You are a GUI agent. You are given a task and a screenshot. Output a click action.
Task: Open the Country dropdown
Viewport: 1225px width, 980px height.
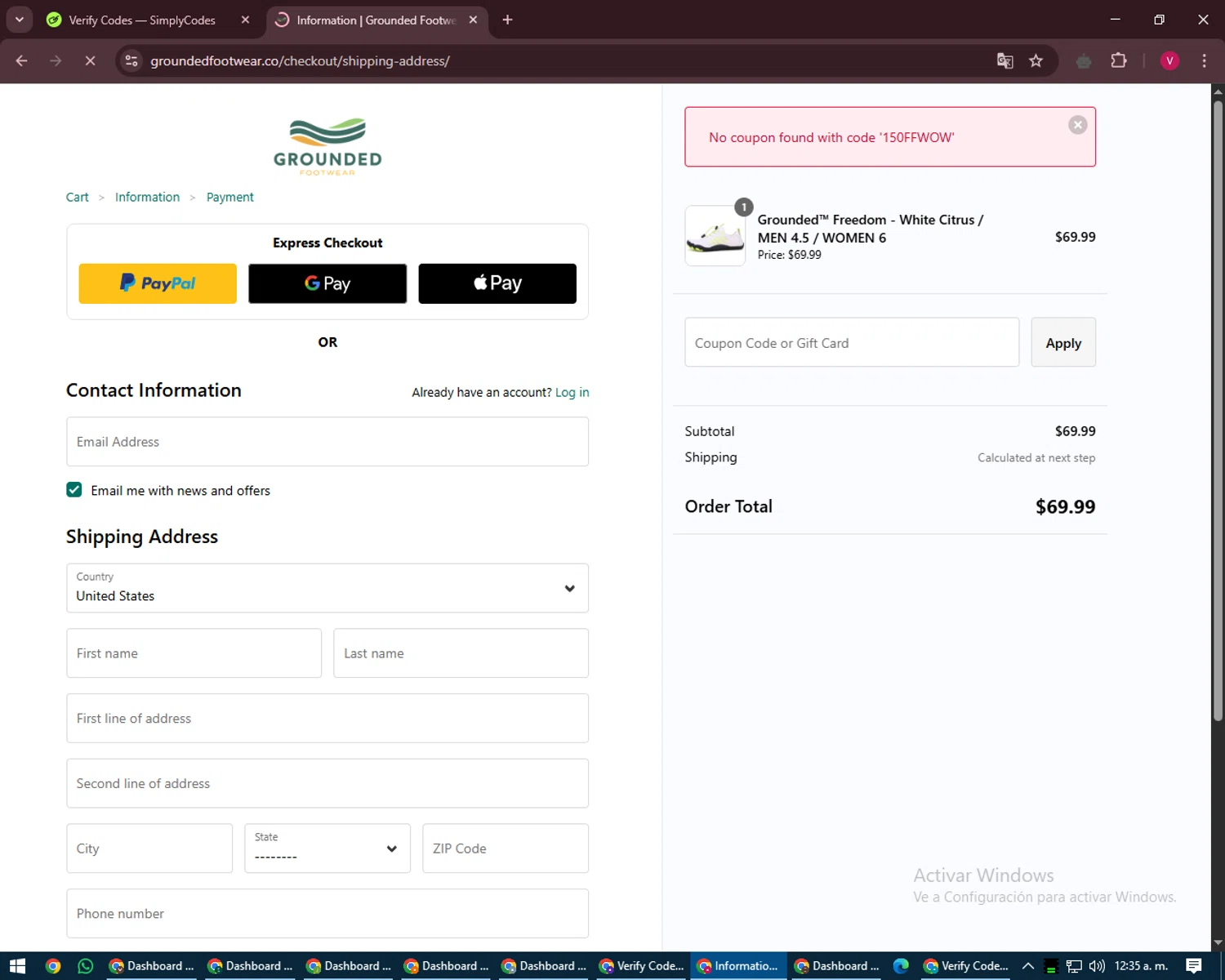327,588
